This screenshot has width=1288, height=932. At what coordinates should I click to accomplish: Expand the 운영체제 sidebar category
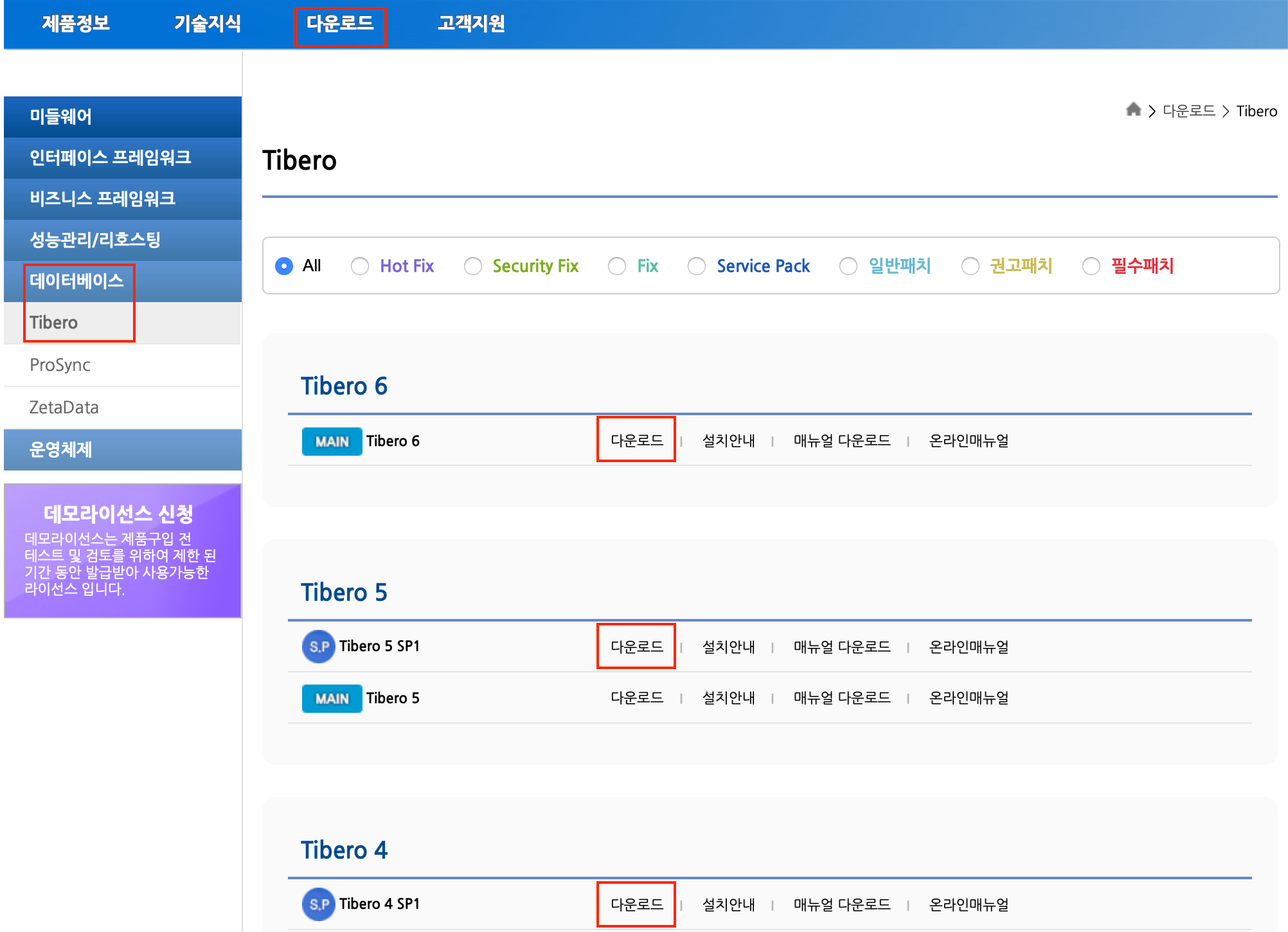click(x=123, y=450)
